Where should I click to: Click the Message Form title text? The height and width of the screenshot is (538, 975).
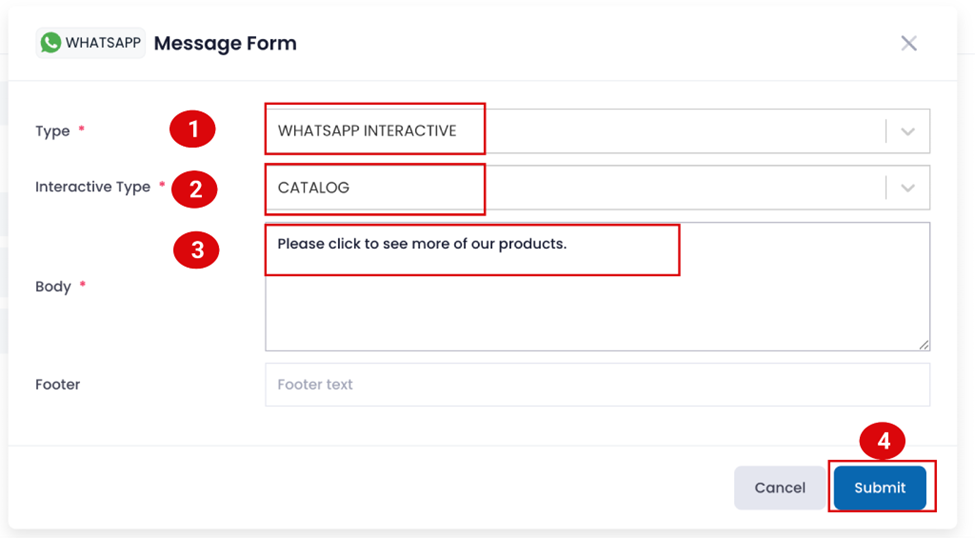point(225,43)
